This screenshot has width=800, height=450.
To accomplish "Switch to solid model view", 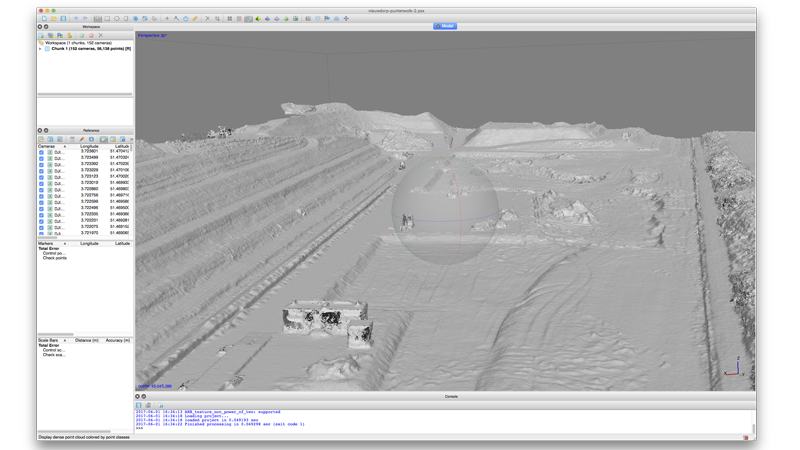I will (x=267, y=18).
